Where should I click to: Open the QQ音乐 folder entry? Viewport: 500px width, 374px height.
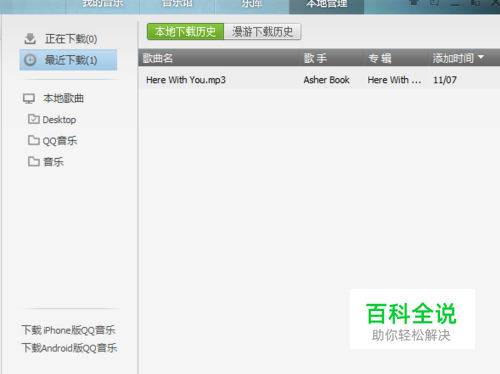pos(60,141)
